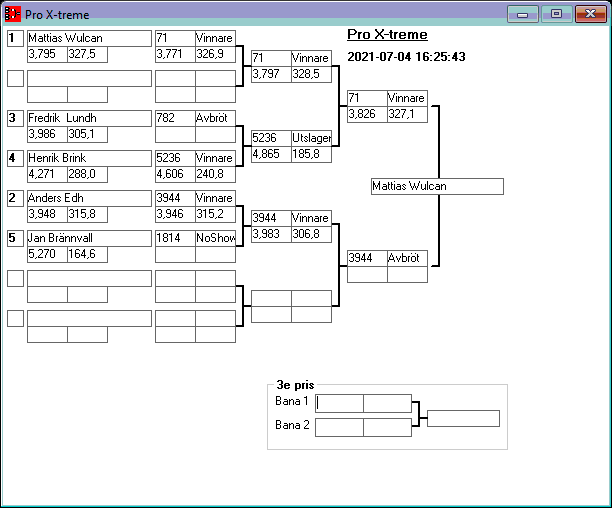Click the Jan Brännvall name field
This screenshot has width=612, height=508.
tap(89, 238)
